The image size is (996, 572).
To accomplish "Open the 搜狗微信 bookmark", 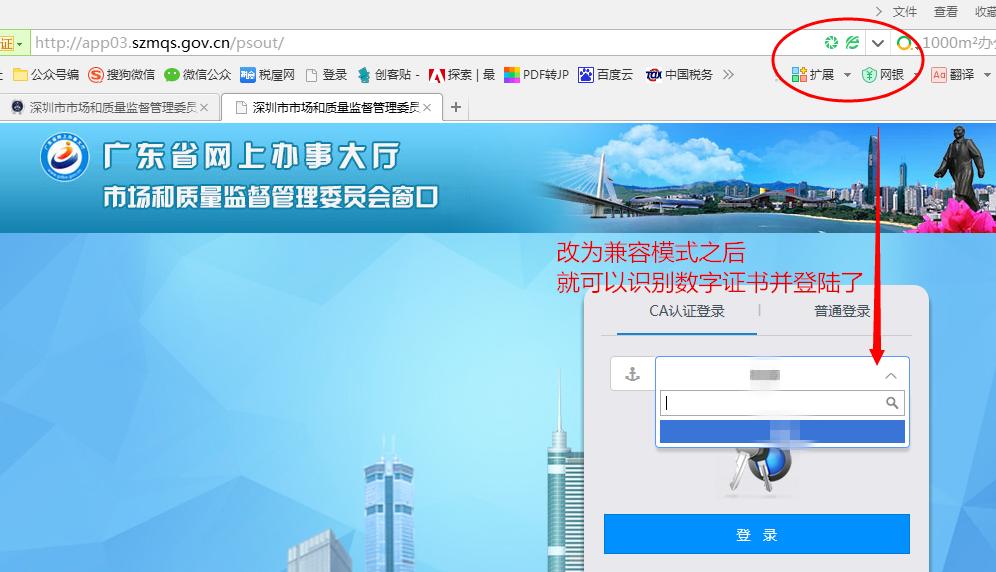I will [121, 75].
